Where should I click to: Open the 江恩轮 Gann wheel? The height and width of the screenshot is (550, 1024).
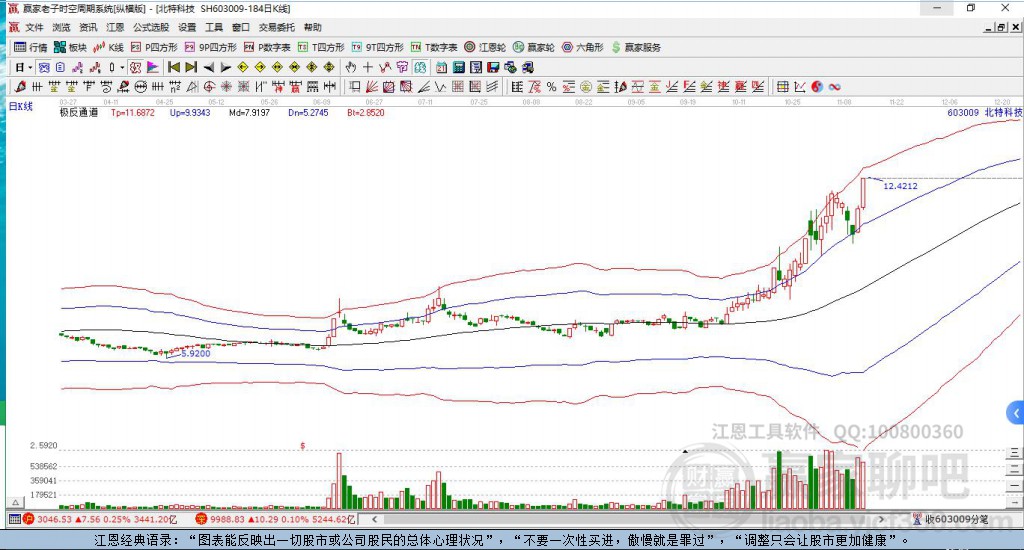tap(485, 47)
